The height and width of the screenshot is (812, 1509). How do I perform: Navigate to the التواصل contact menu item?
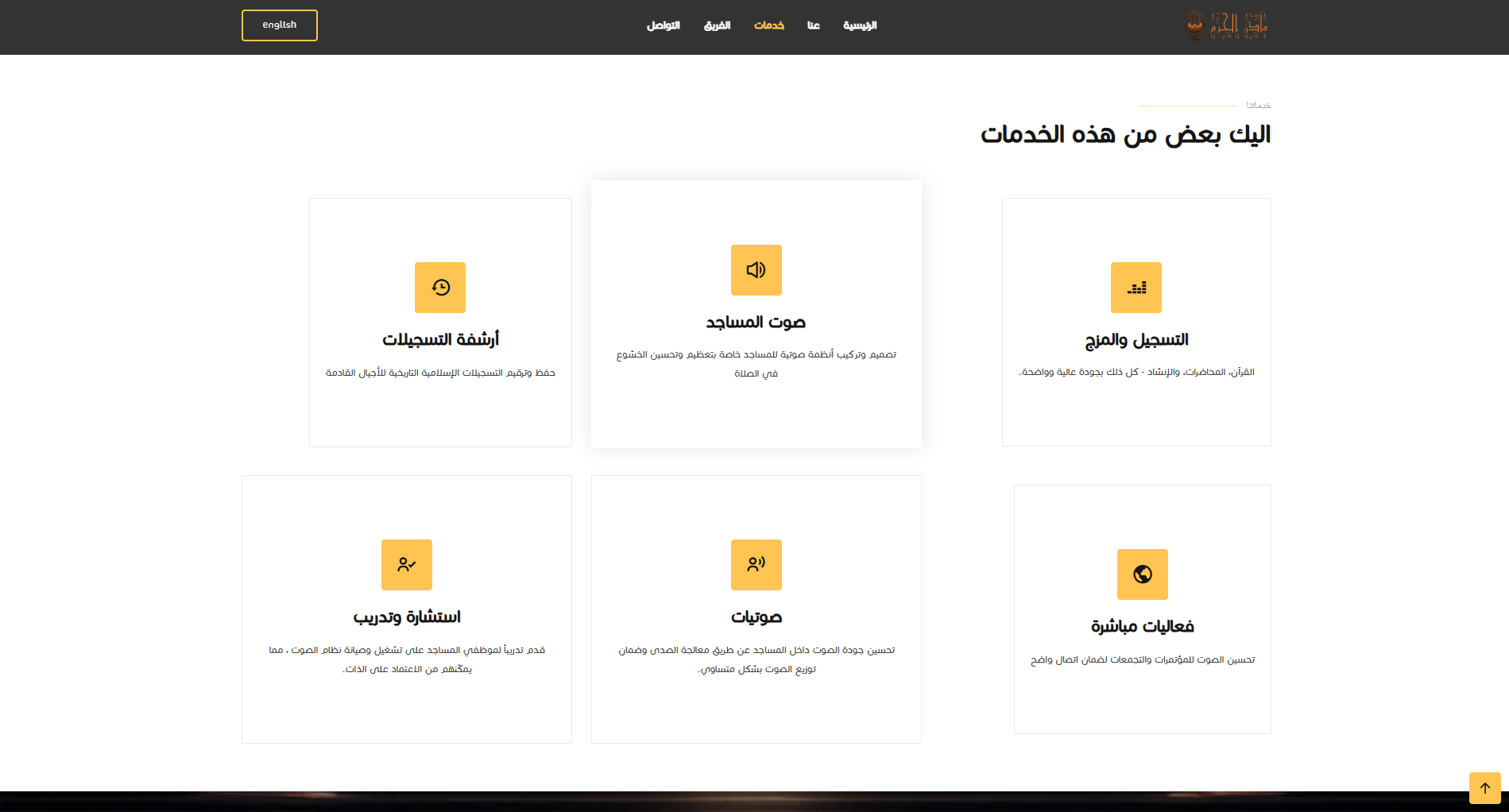(664, 25)
